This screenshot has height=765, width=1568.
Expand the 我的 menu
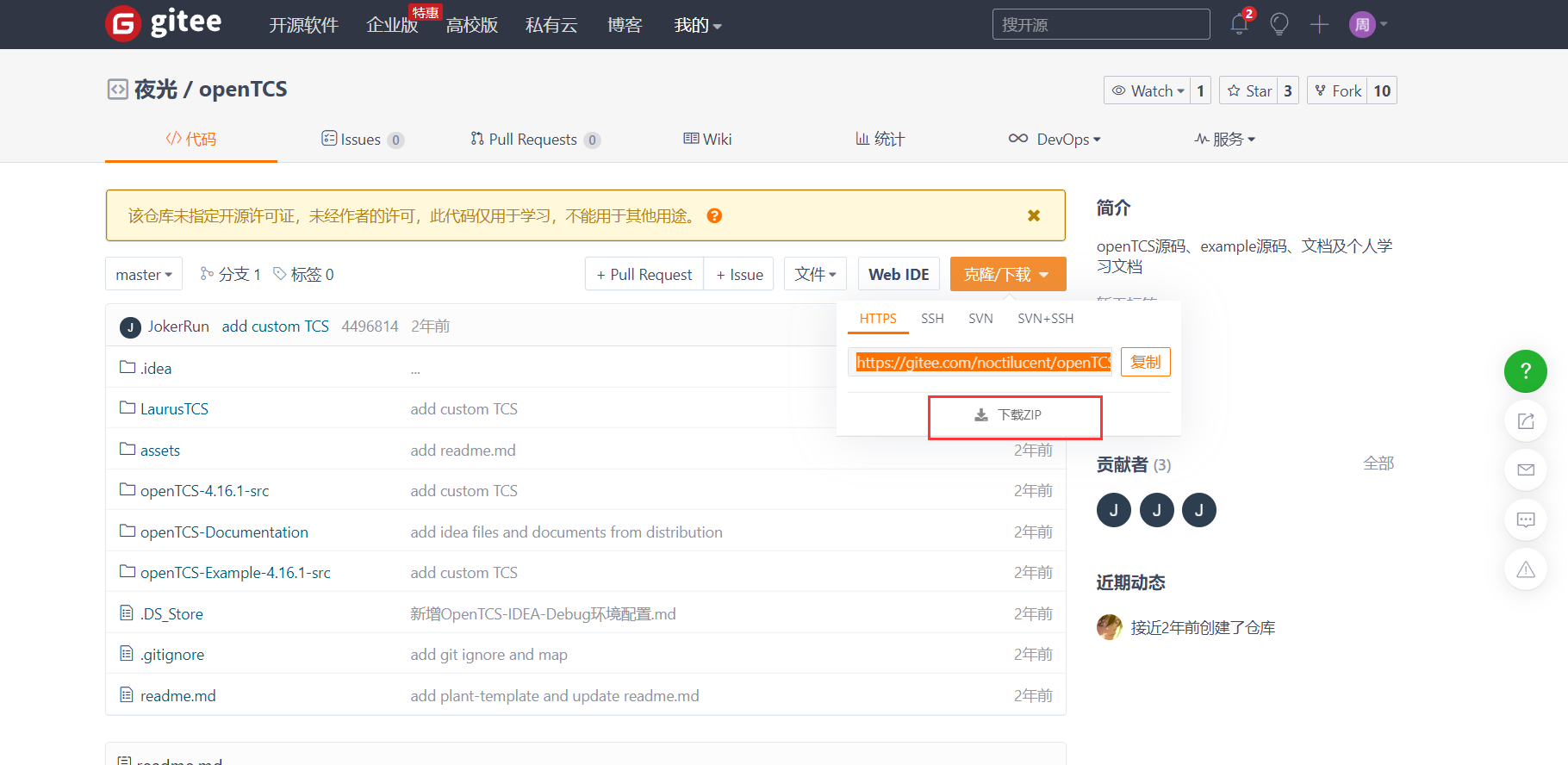(x=697, y=25)
